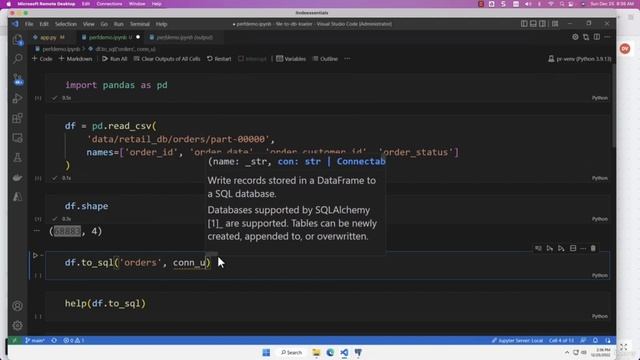Toggle bottom panel layout icon
640x360 pixels.
pos(533,24)
